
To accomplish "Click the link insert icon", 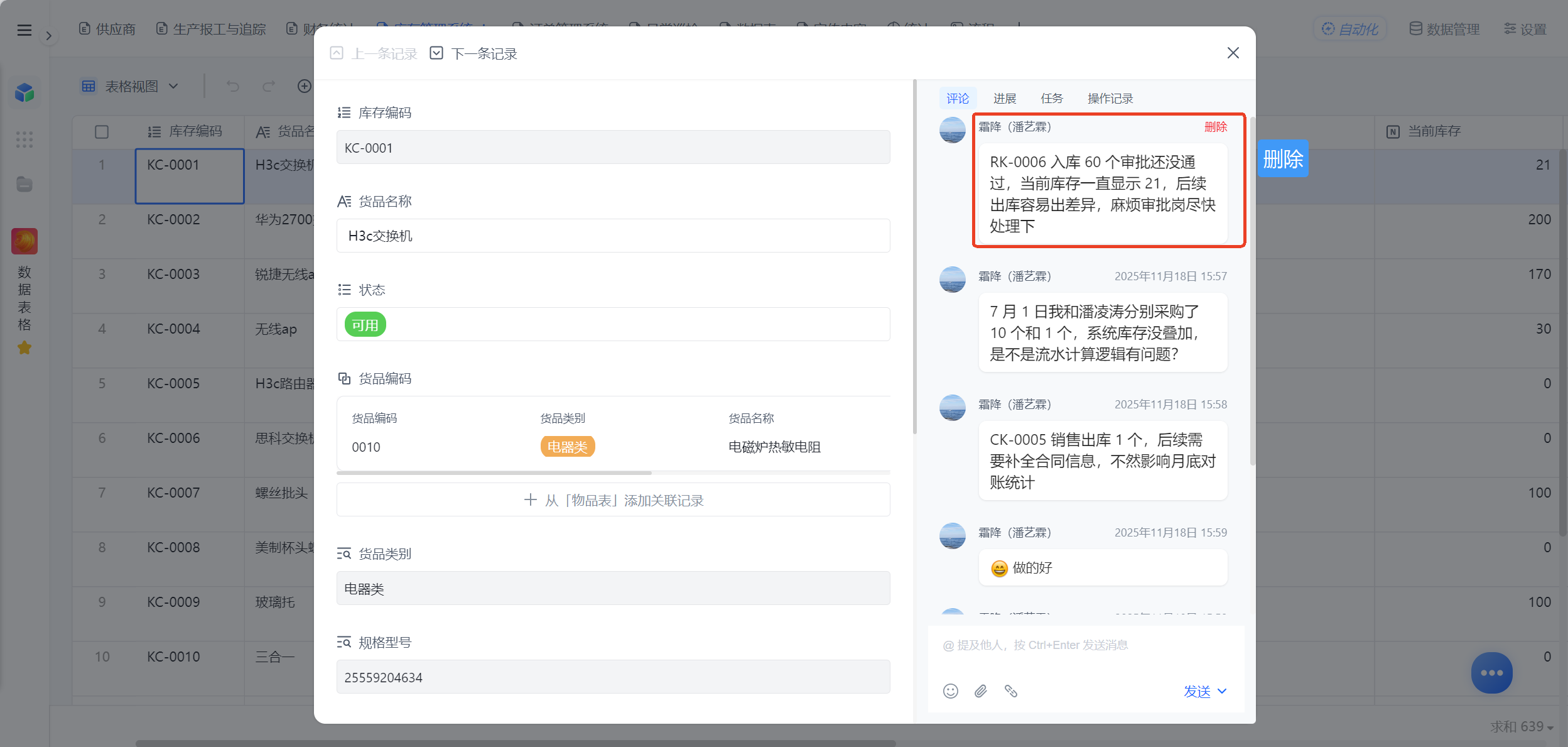I will tap(1010, 691).
